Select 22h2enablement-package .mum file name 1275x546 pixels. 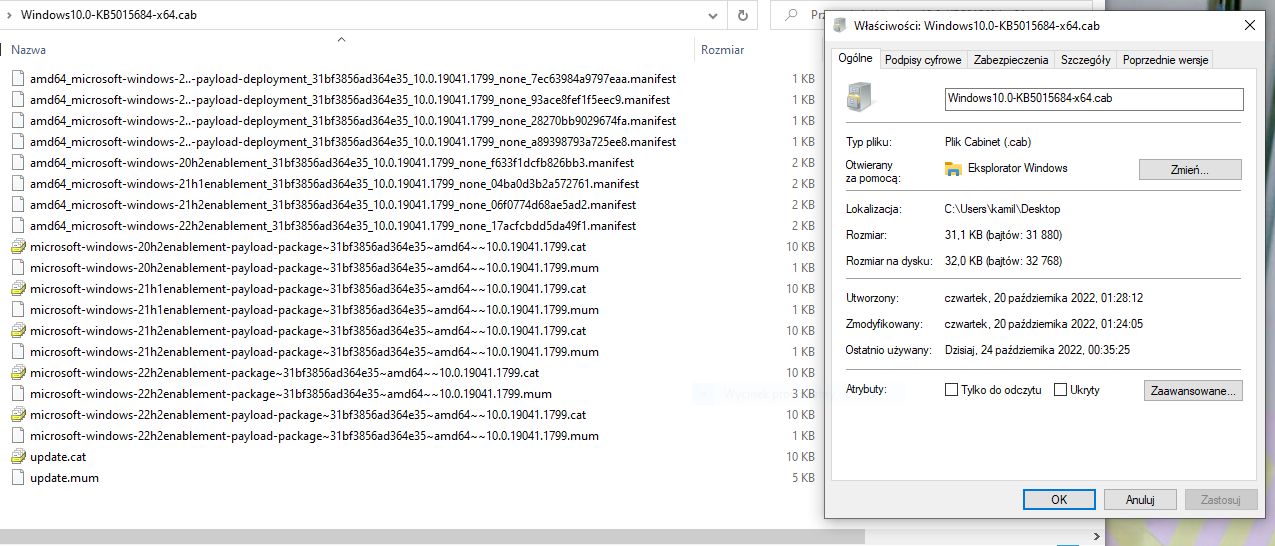[290, 394]
